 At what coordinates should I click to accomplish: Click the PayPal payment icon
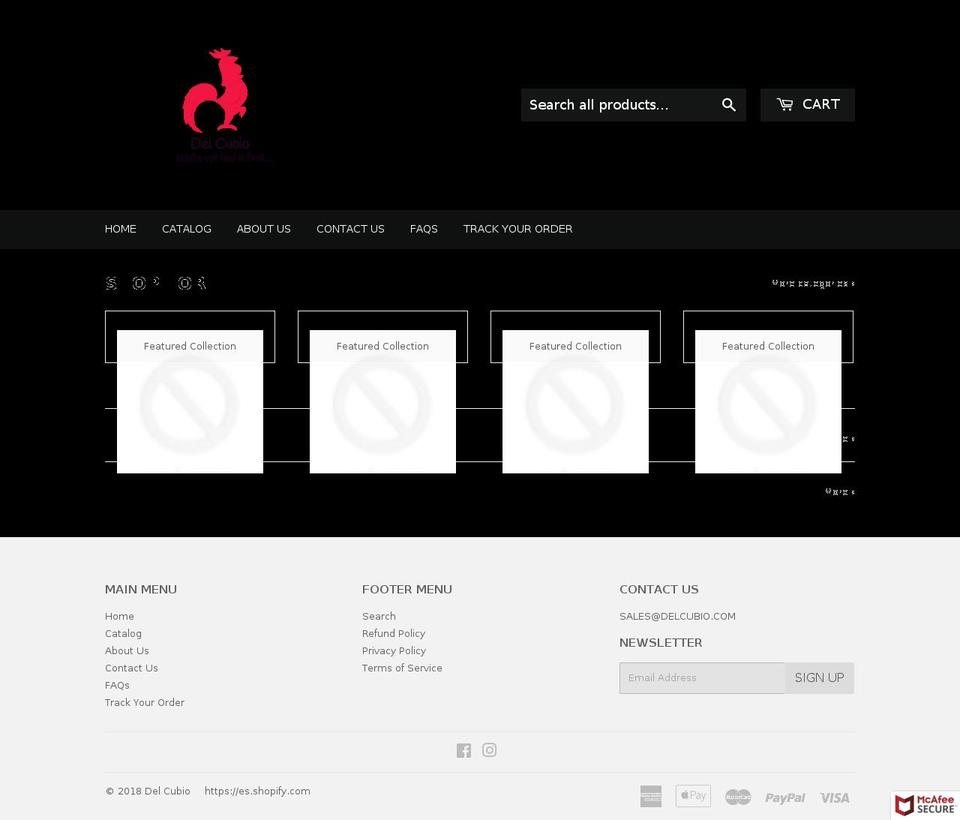tap(785, 797)
